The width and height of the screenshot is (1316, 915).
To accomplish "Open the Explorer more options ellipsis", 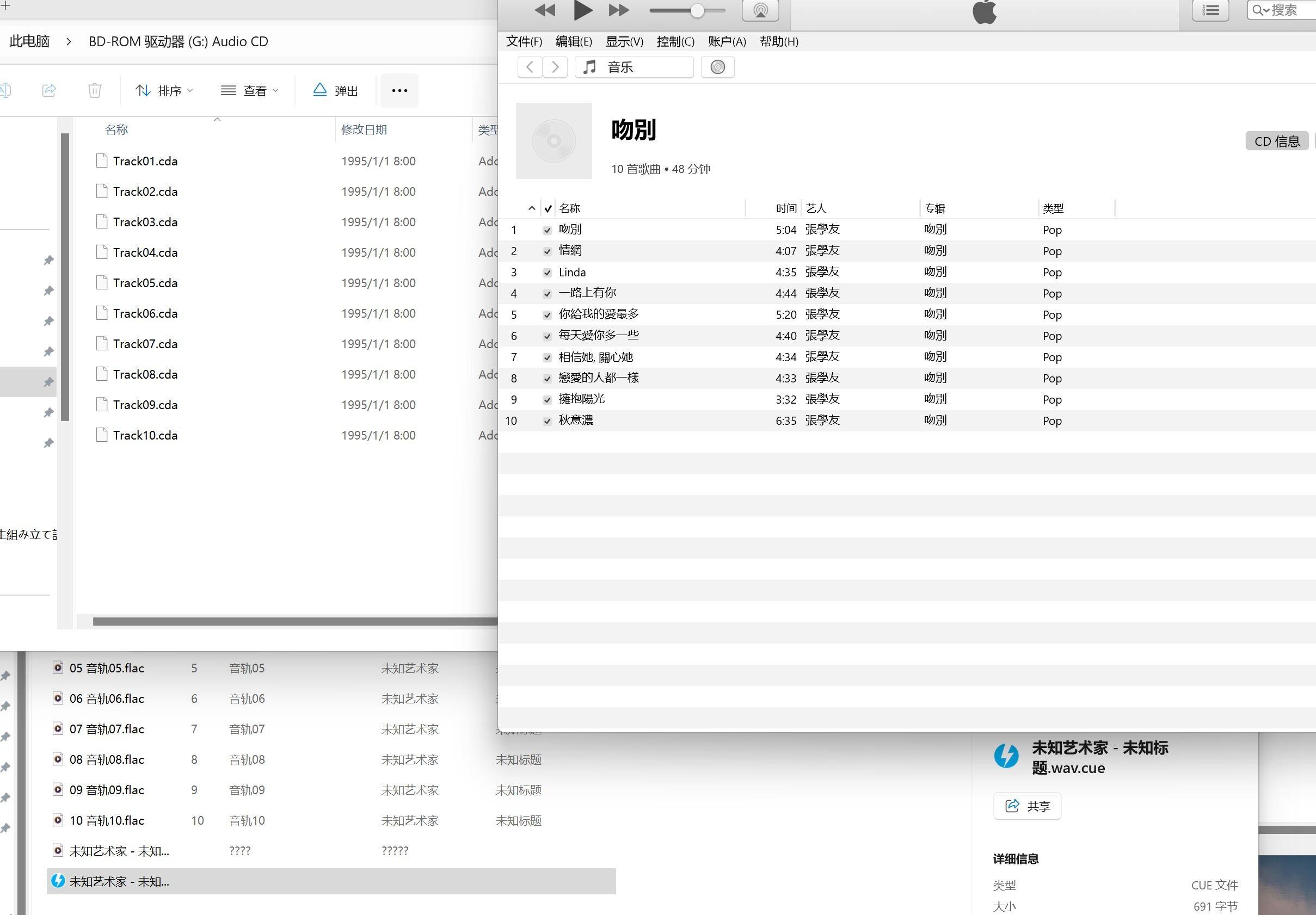I will click(x=399, y=90).
